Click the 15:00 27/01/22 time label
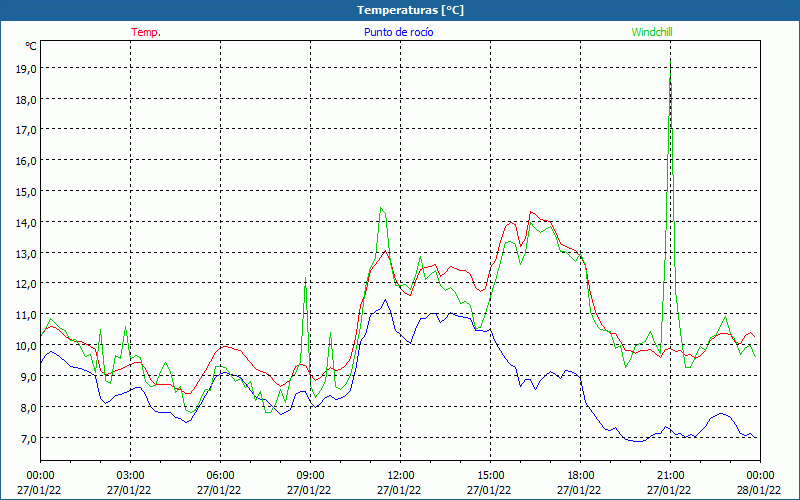Screen dimensions: 800x500 point(489,483)
